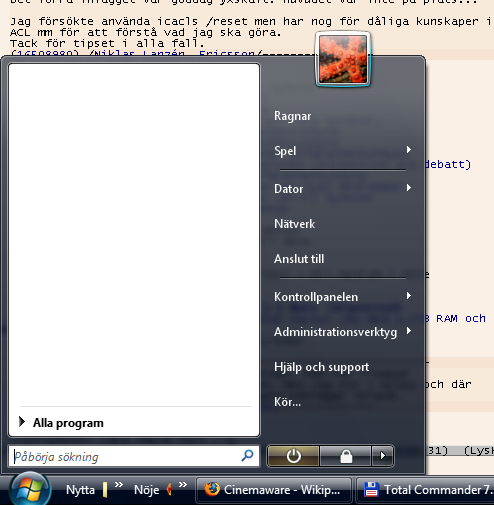Expand the Spel submenu arrow
This screenshot has width=494, height=505.
[409, 150]
